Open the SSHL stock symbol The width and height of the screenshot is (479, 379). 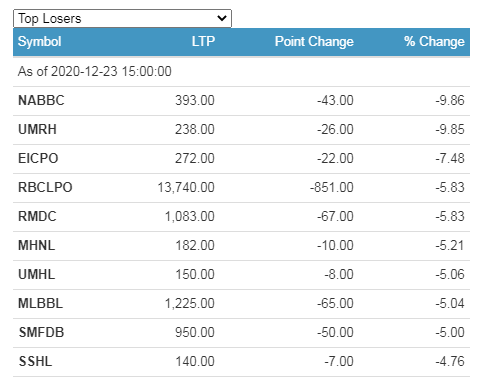pos(35,361)
